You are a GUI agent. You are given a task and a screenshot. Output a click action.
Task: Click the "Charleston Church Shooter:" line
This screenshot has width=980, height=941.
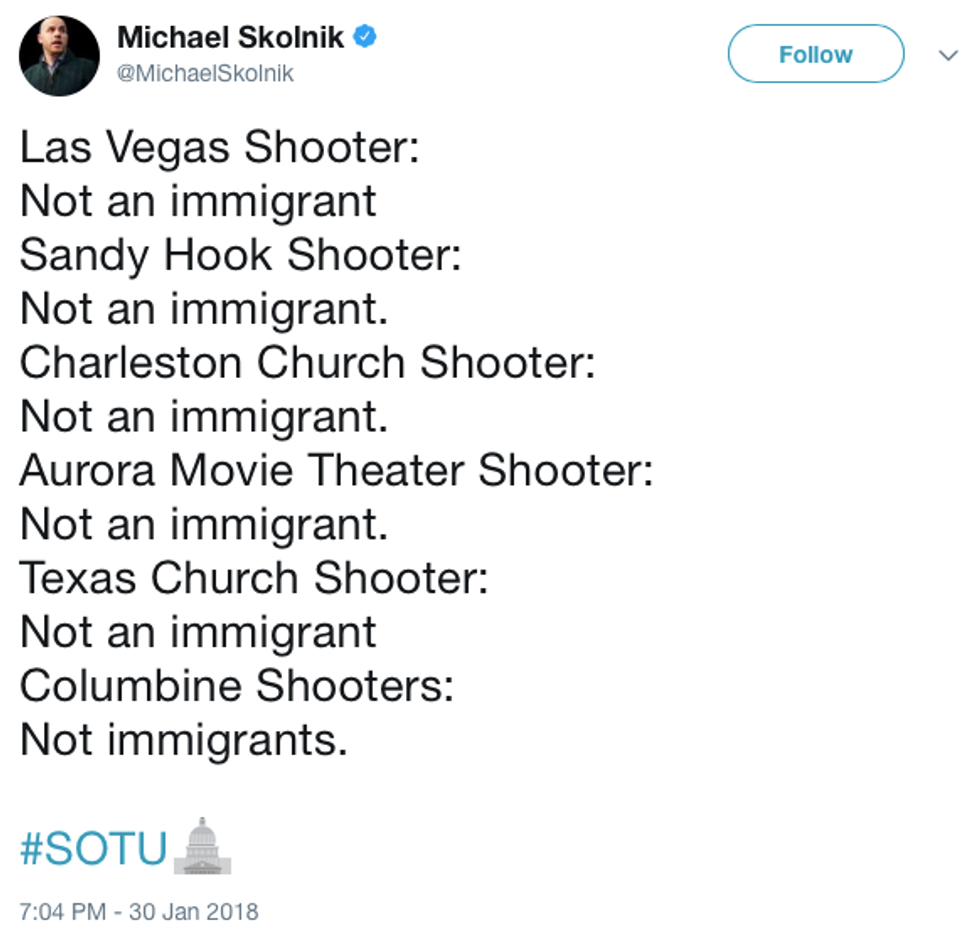(x=307, y=362)
